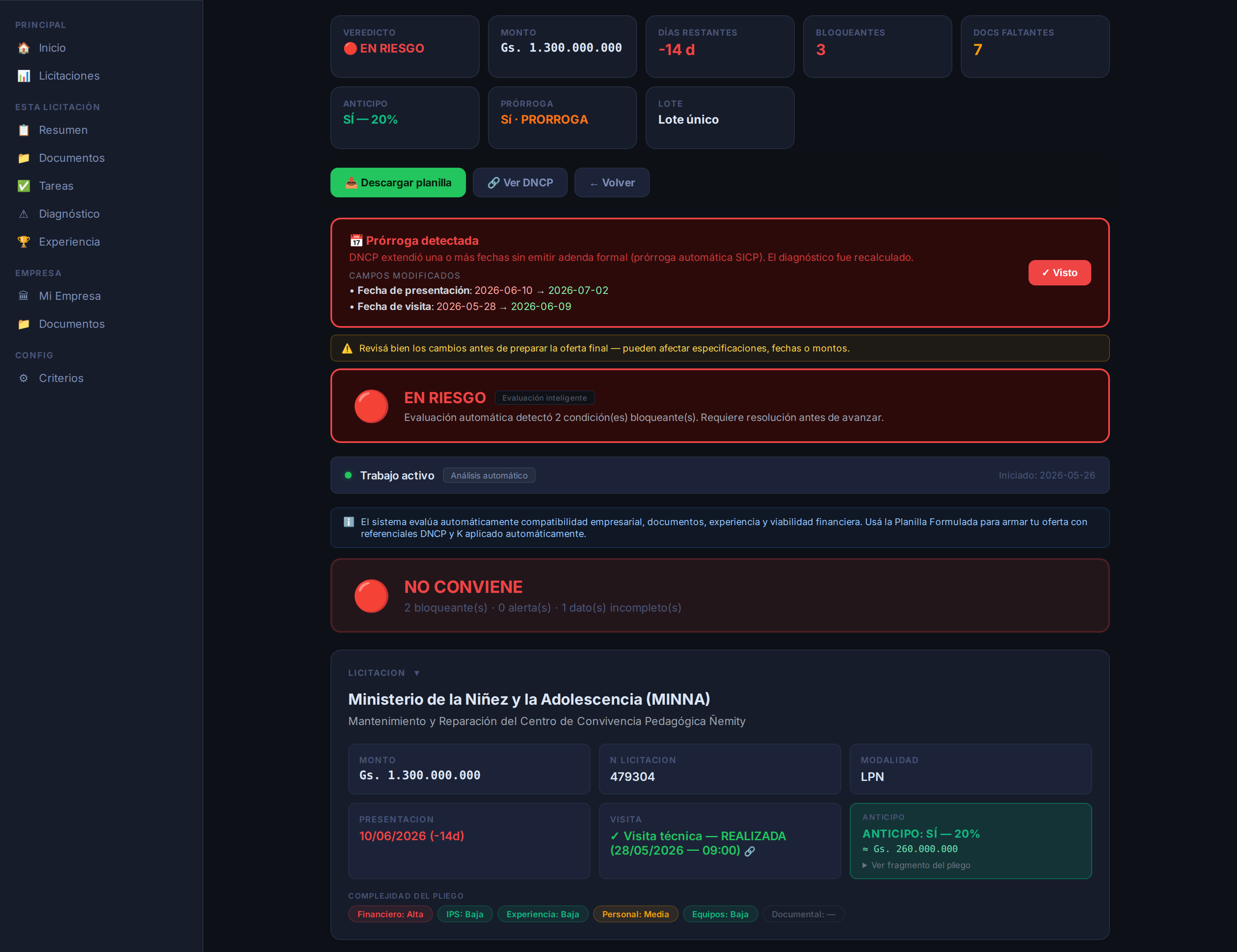
Task: Click the PRÓRROGA card
Action: pyautogui.click(x=563, y=118)
